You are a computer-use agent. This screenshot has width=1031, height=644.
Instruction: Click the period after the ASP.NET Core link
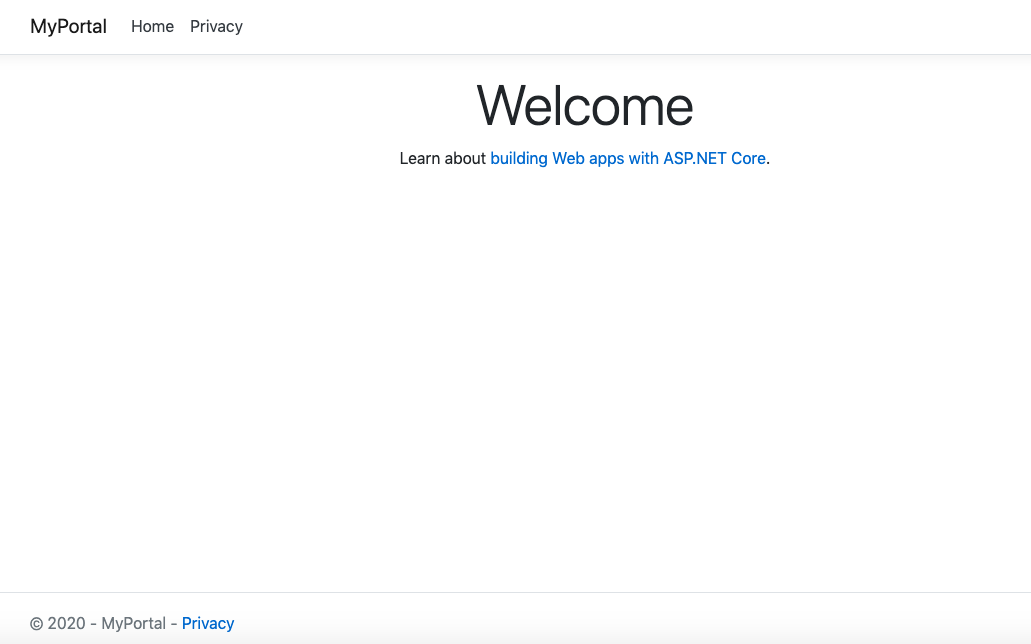click(x=768, y=159)
